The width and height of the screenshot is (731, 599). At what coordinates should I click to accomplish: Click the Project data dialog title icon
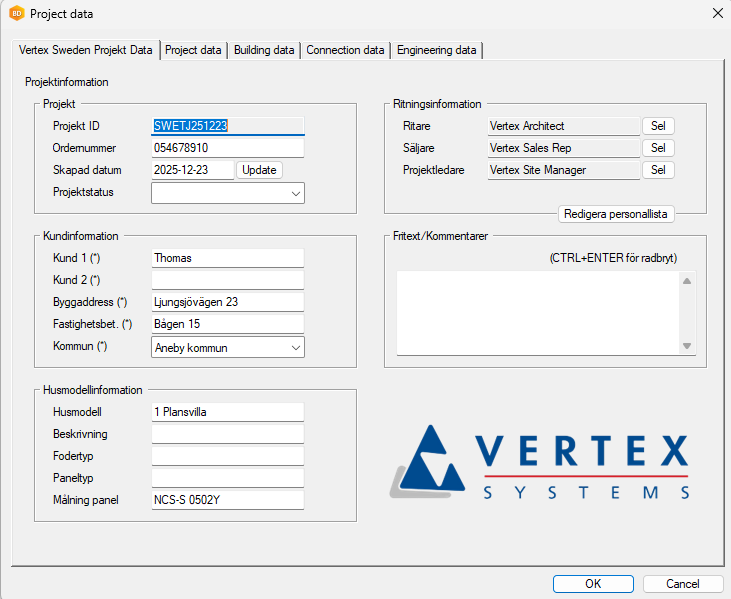(17, 14)
